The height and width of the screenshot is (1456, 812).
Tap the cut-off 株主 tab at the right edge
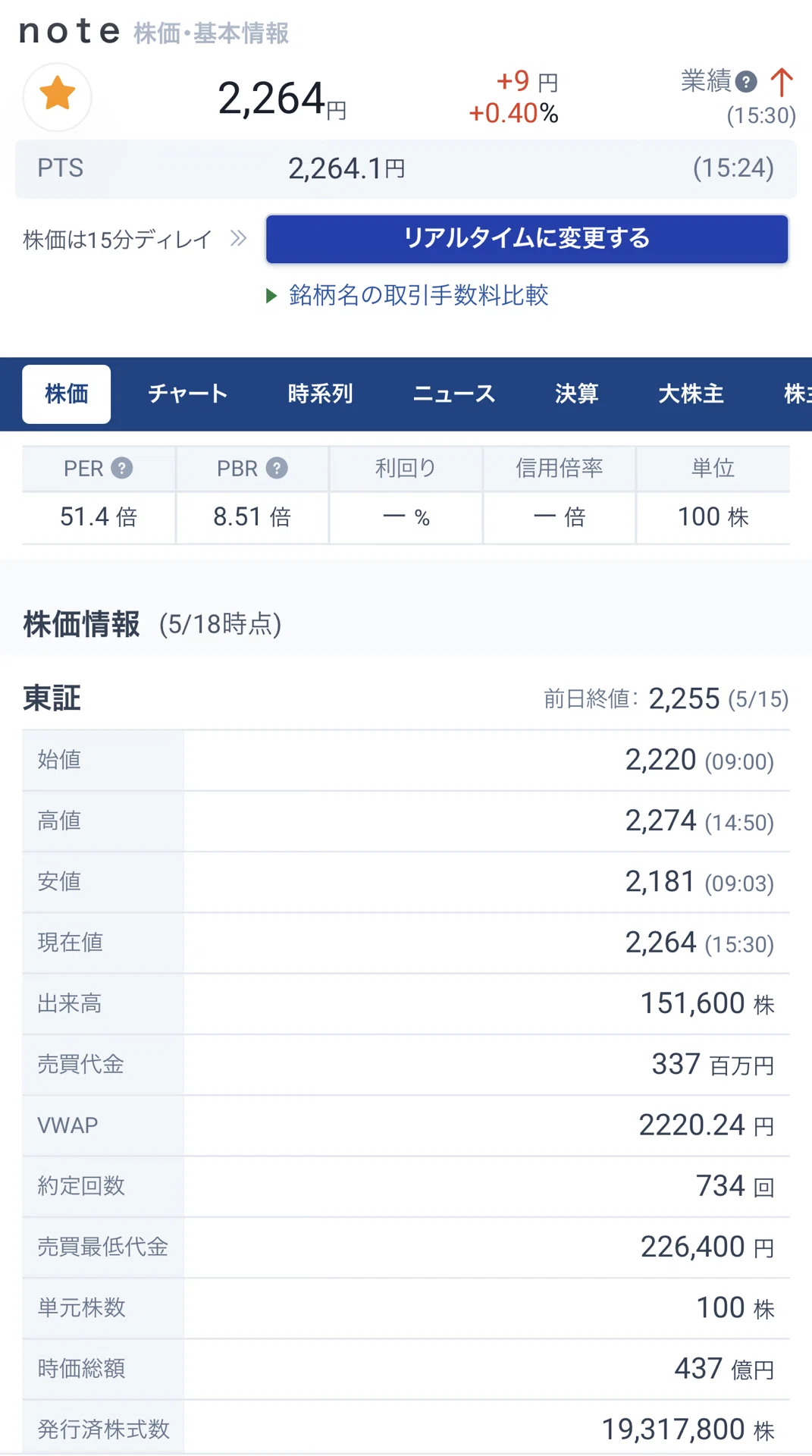click(798, 394)
